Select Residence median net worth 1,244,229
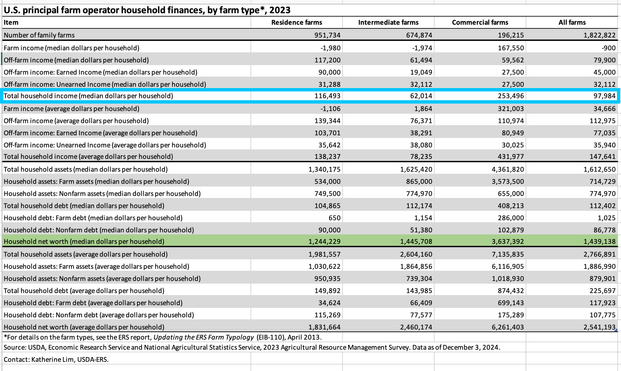The width and height of the screenshot is (621, 371). point(324,242)
